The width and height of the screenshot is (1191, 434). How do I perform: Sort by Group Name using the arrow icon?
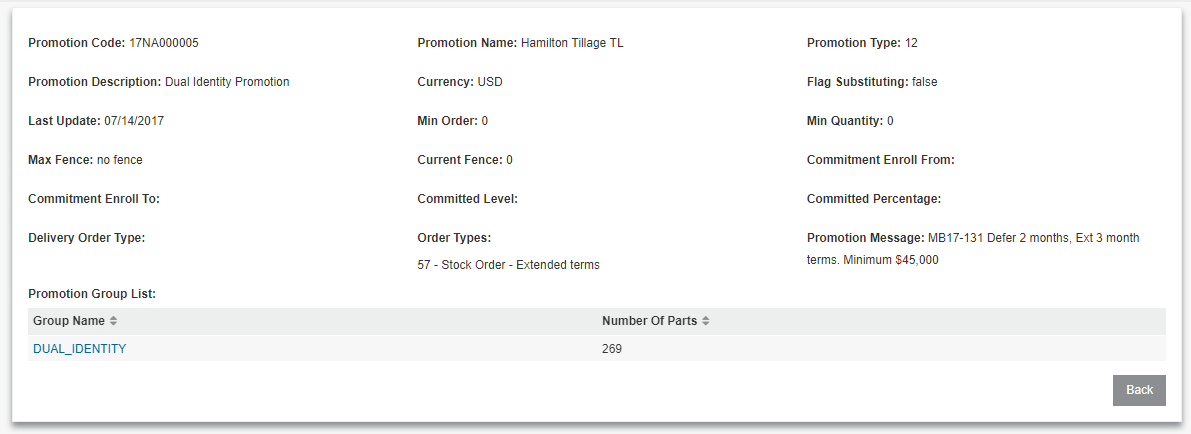point(113,322)
